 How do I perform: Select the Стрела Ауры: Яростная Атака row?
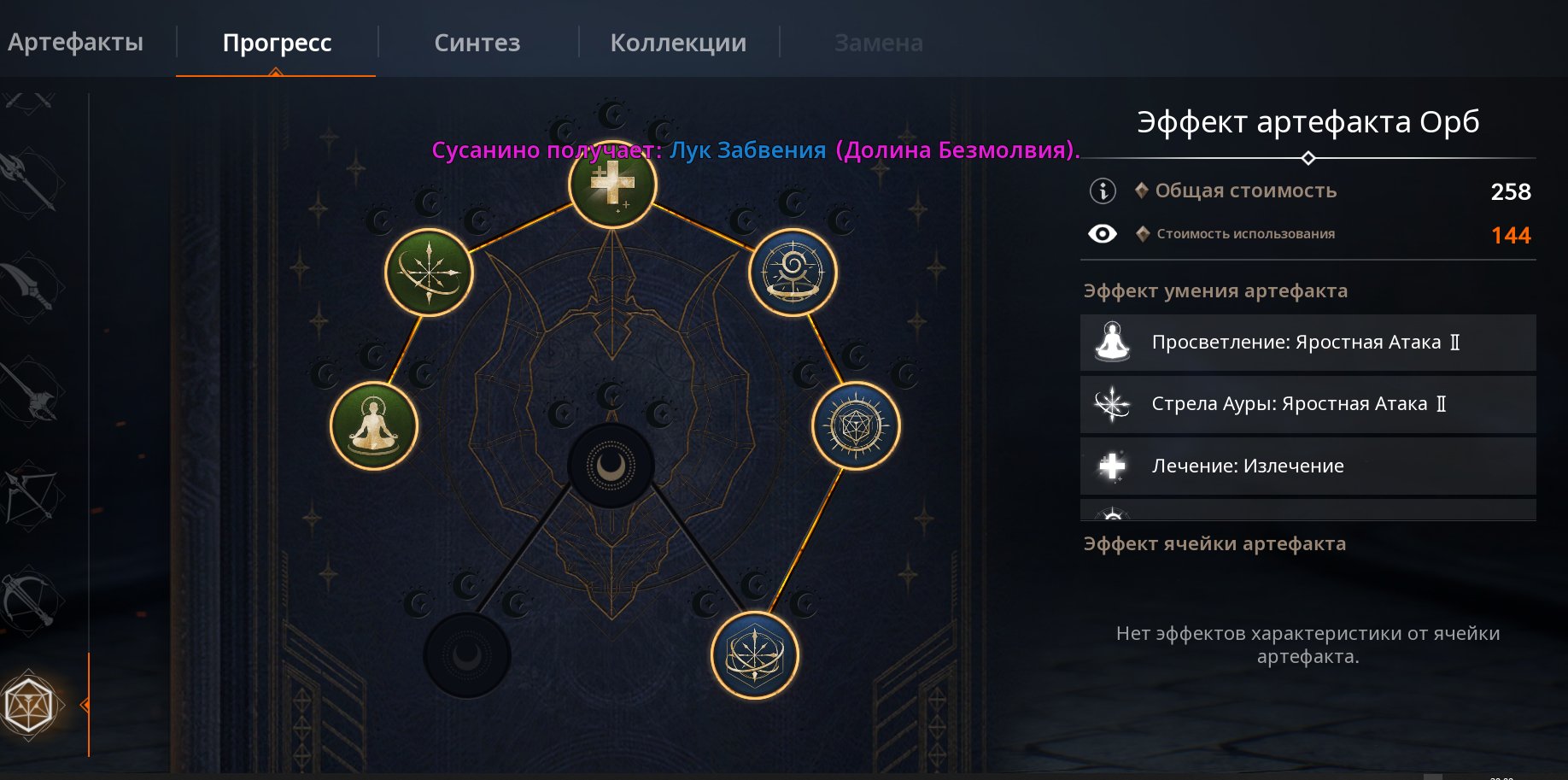[1308, 404]
